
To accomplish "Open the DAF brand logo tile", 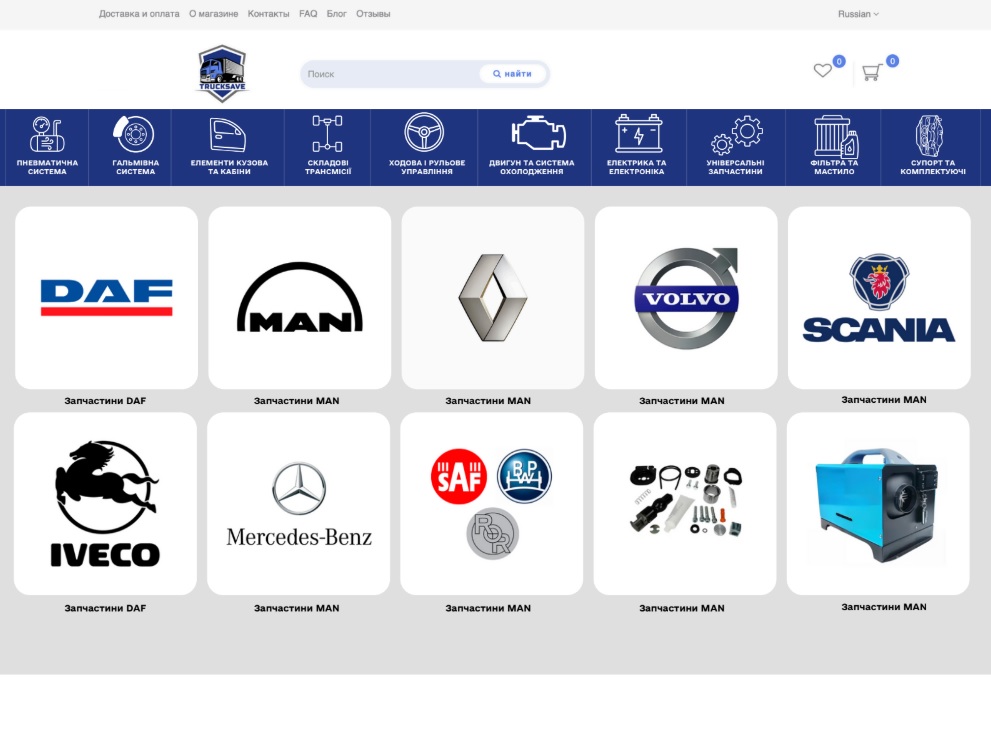I will click(106, 298).
